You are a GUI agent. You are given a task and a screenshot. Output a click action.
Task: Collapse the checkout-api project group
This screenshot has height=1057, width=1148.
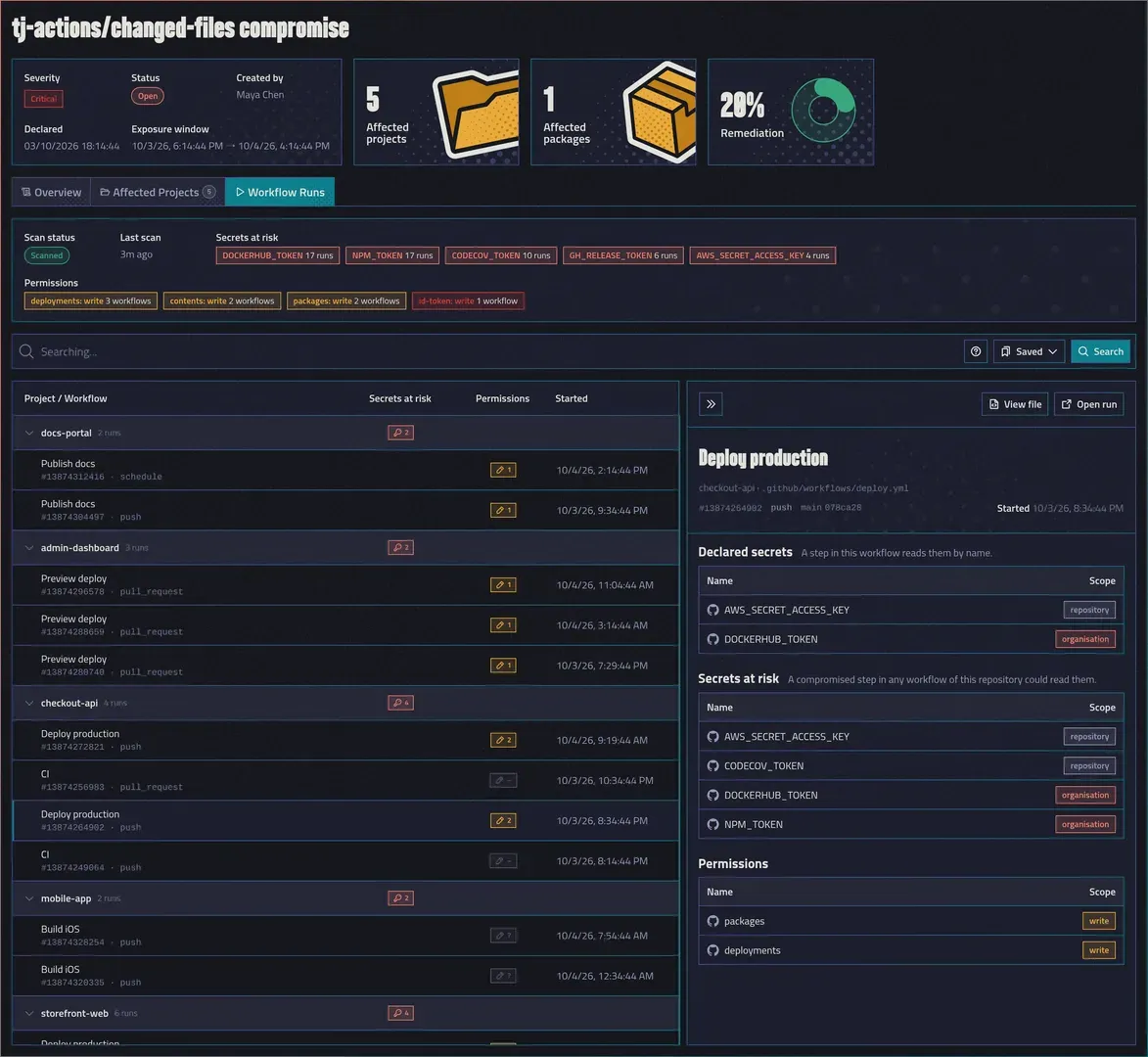[29, 703]
